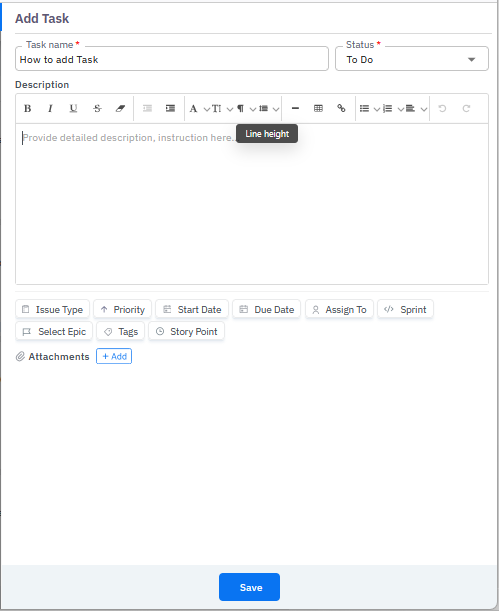Screen dimensions: 499x611
Task: Click the Add Task heading text
Action: click(42, 18)
